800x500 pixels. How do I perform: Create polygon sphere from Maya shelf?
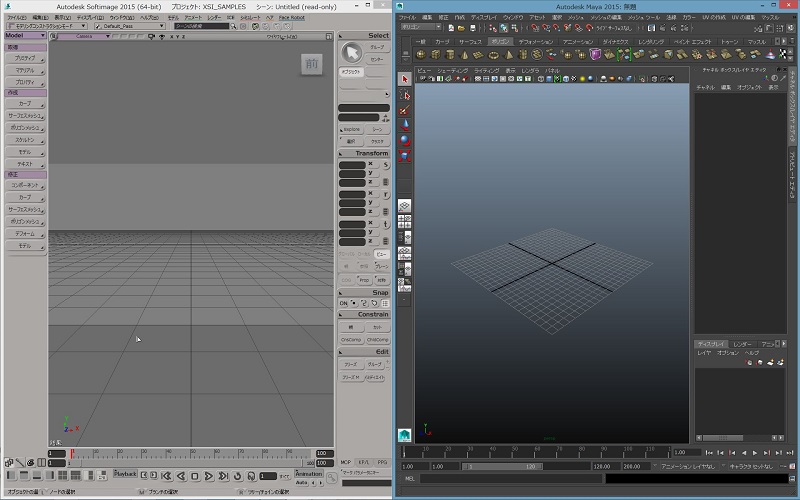[421, 54]
